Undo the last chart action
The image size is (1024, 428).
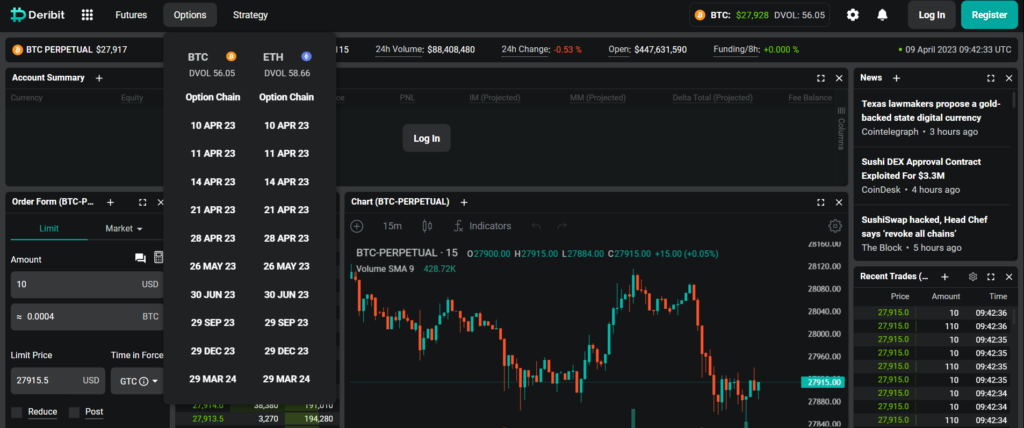click(x=536, y=226)
